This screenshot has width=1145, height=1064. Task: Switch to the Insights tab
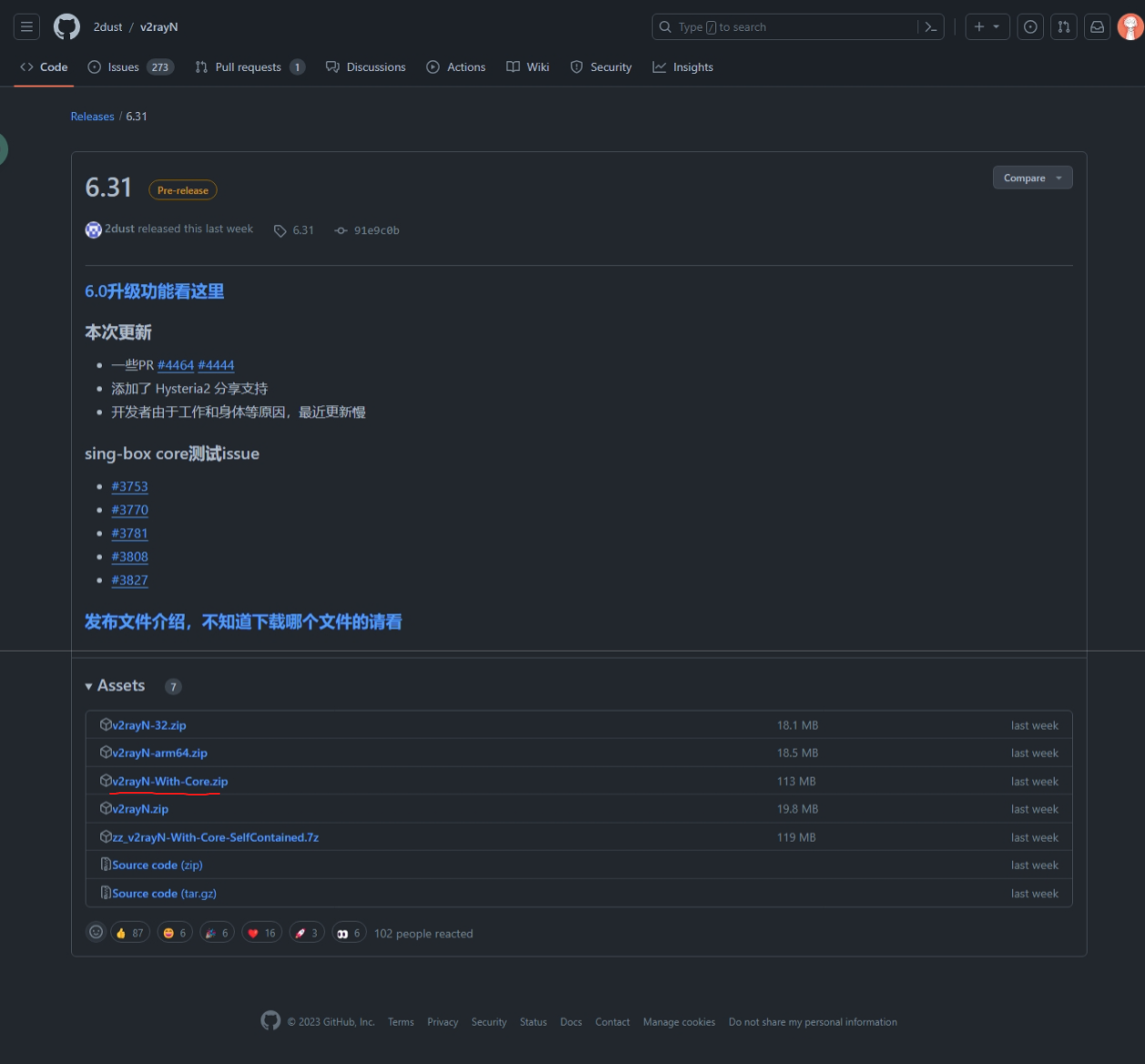683,67
